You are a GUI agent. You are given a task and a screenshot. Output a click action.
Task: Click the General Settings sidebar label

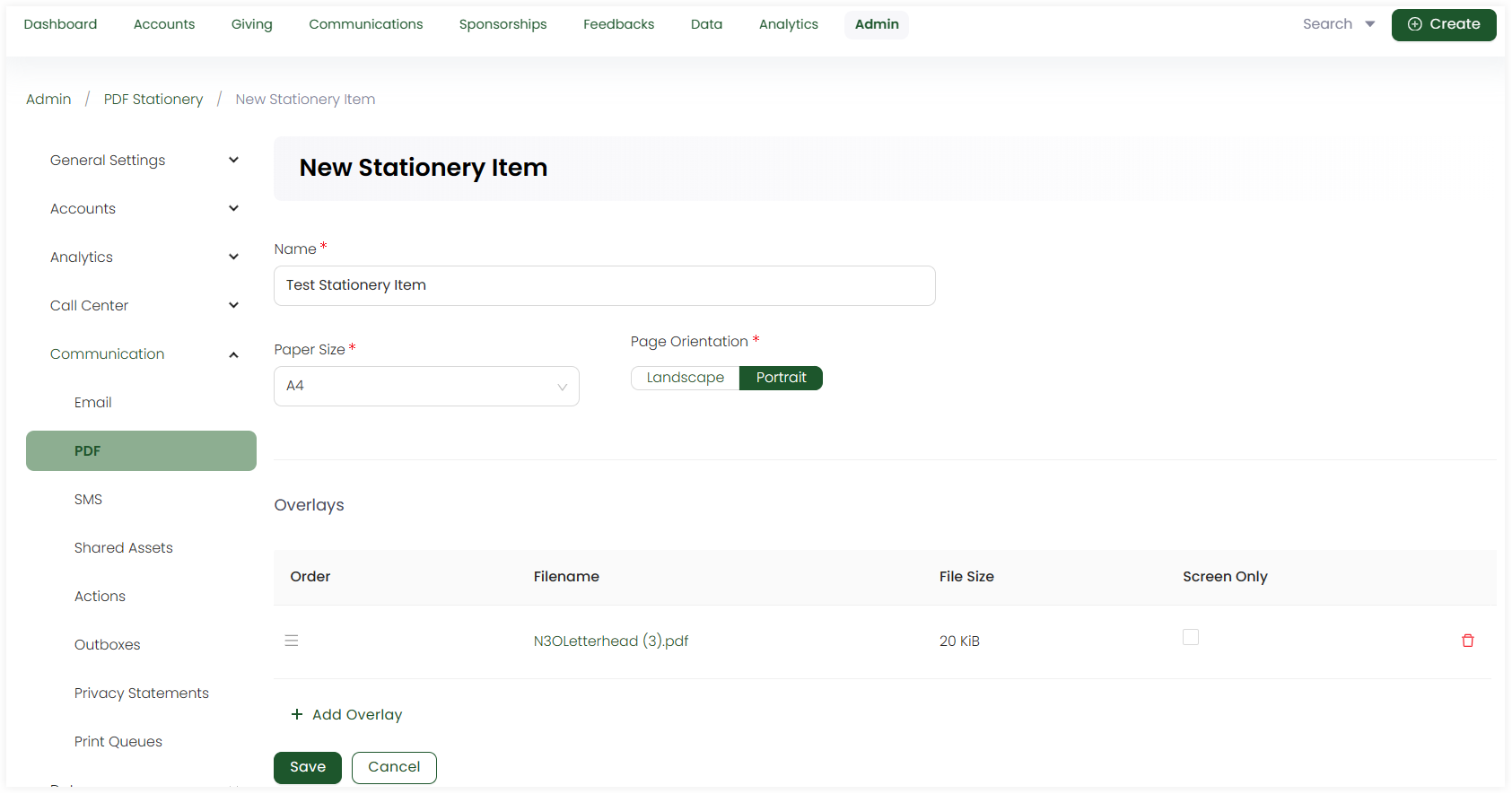pos(108,161)
